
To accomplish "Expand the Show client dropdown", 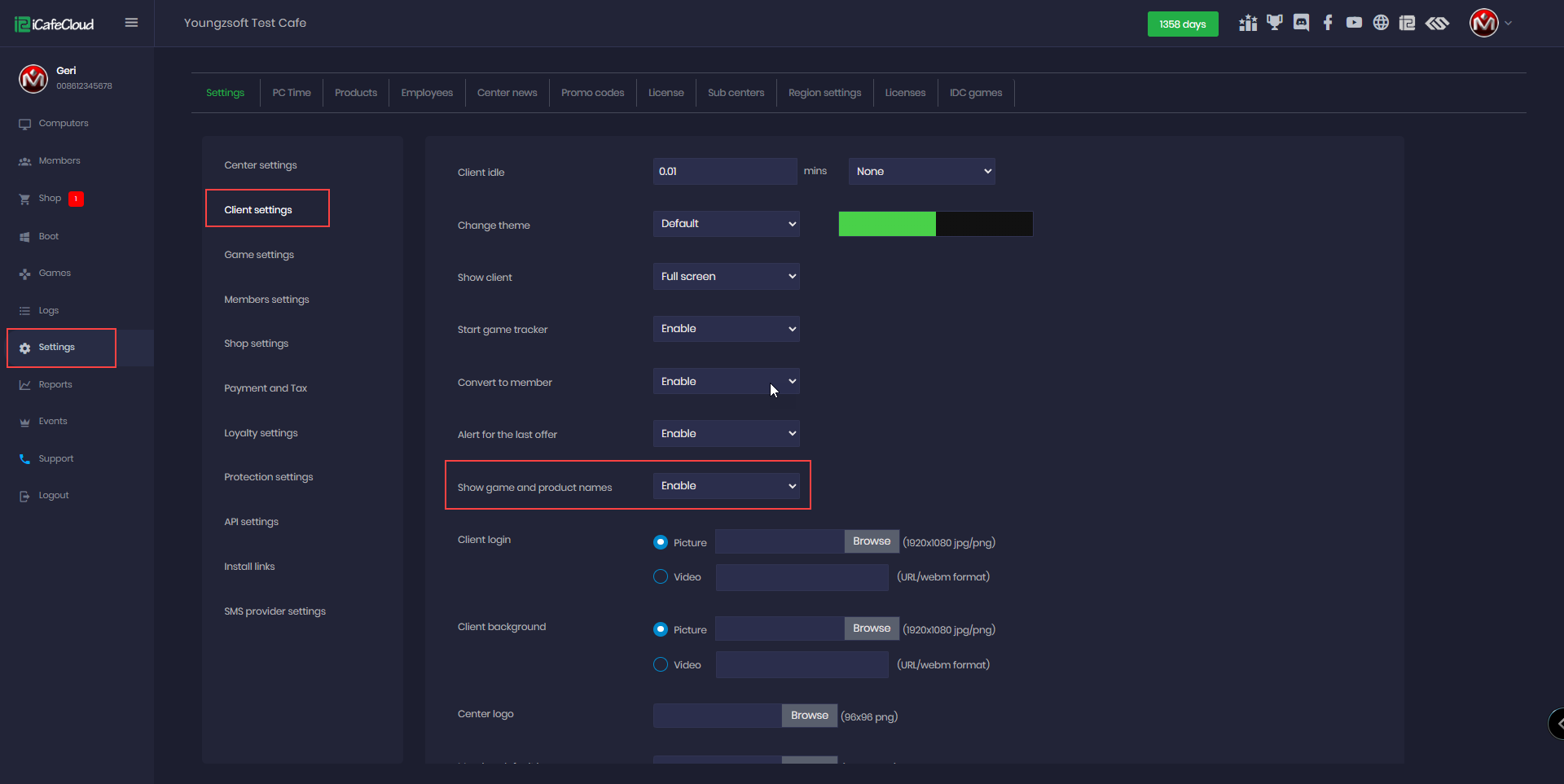I will pos(726,277).
